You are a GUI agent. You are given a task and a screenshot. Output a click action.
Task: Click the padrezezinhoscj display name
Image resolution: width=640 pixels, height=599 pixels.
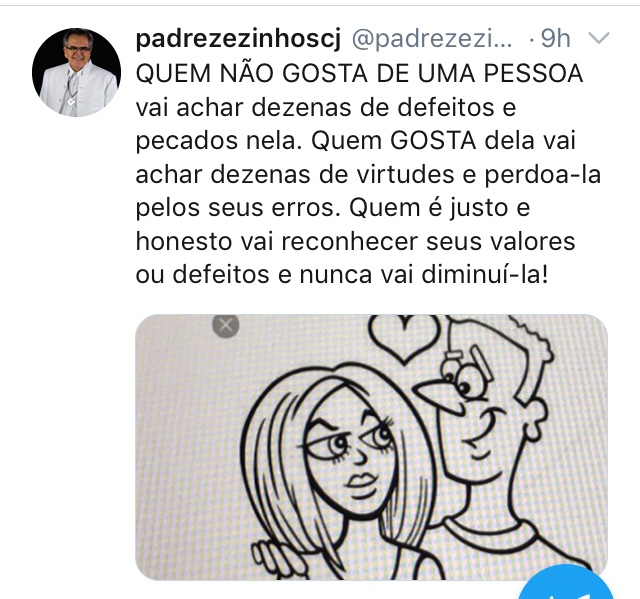[238, 40]
